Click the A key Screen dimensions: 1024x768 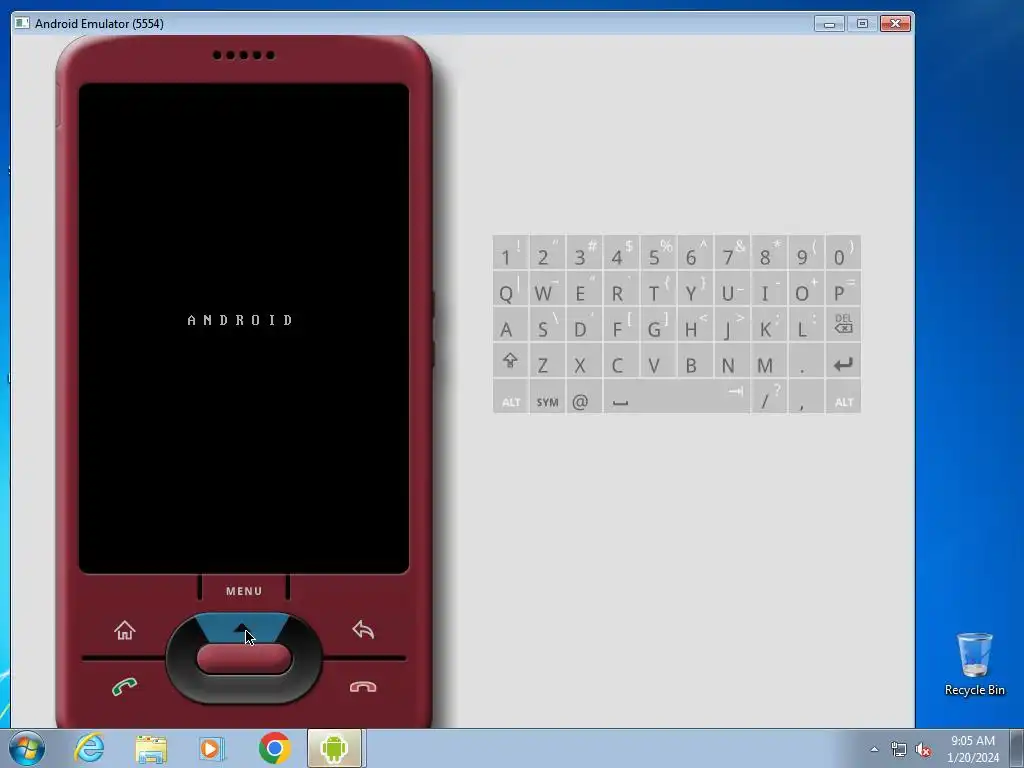[511, 325]
